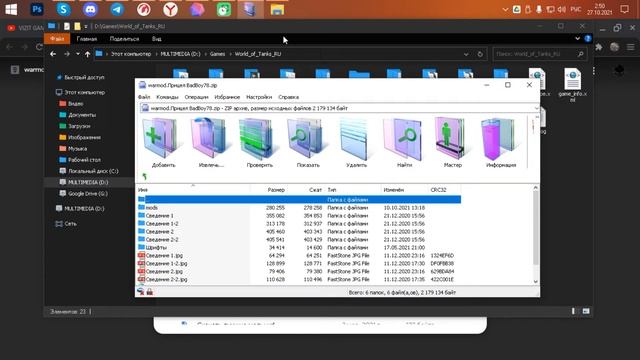This screenshot has width=640, height=360.
Task: Open Explorer help icon
Action: point(588,39)
